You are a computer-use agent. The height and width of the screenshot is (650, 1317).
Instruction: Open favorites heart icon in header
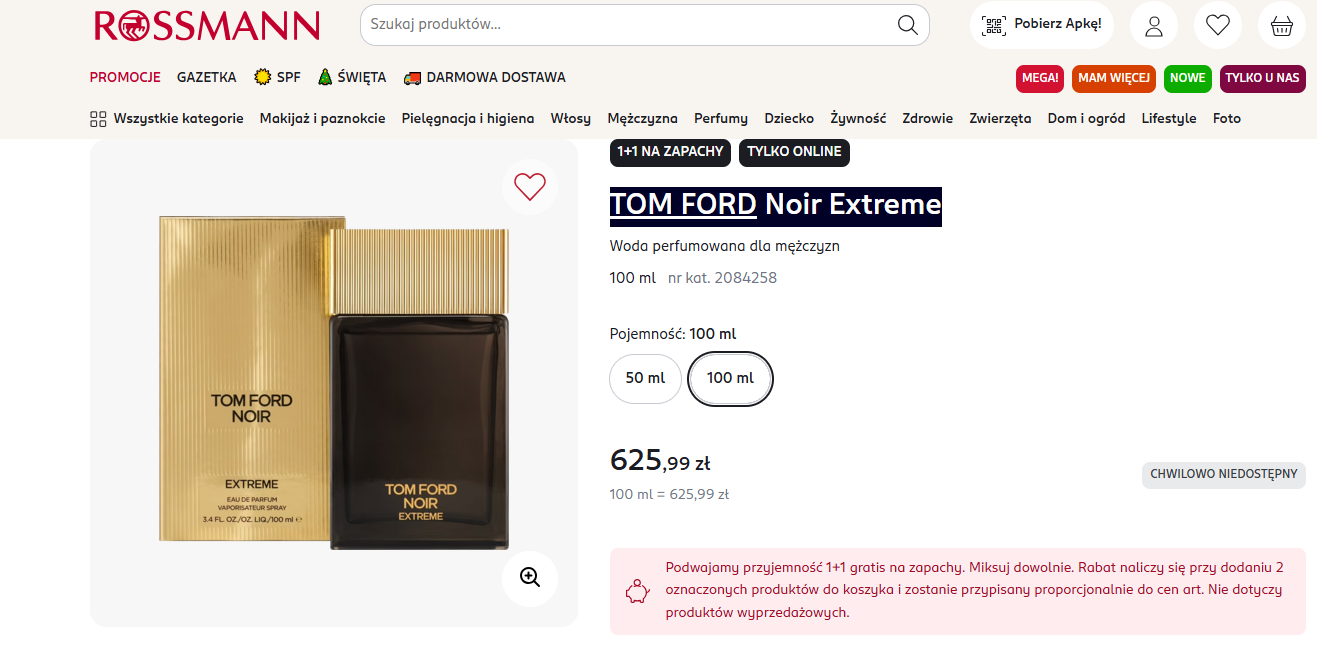coord(1217,25)
